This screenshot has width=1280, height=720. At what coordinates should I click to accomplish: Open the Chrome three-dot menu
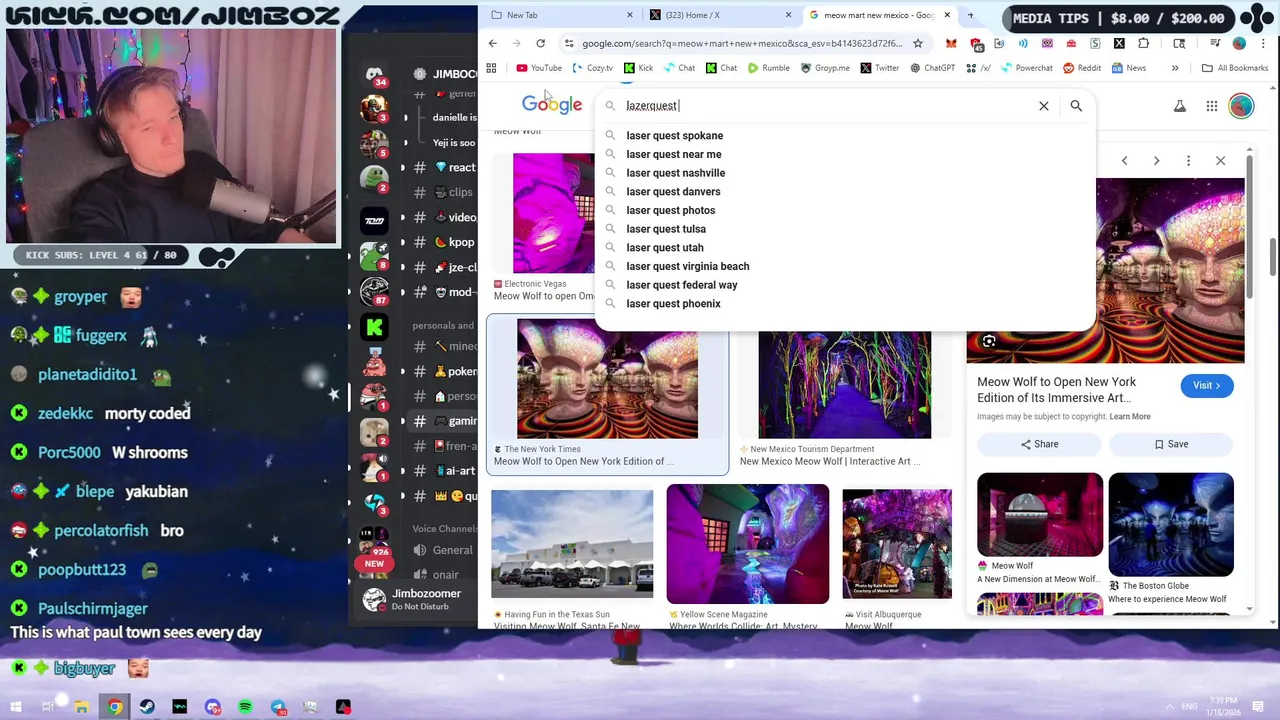[1262, 43]
